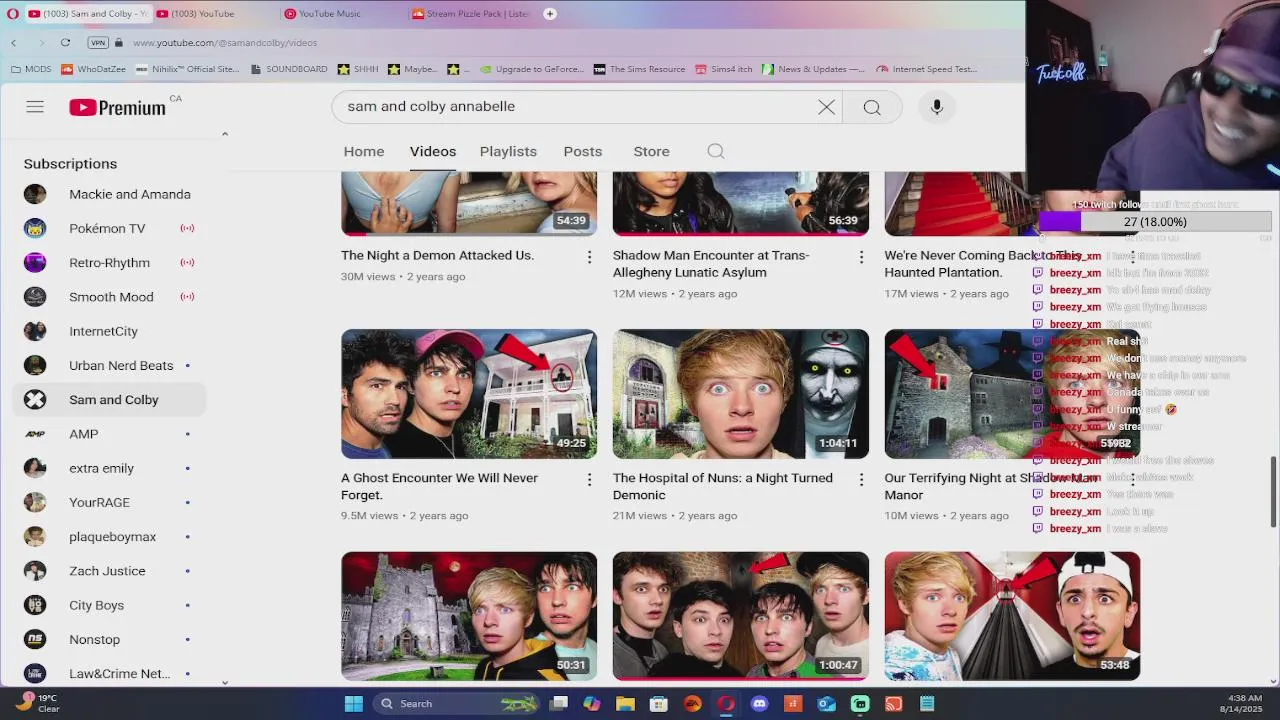This screenshot has width=1280, height=720.
Task: Start voice search with the microphone
Action: [937, 107]
